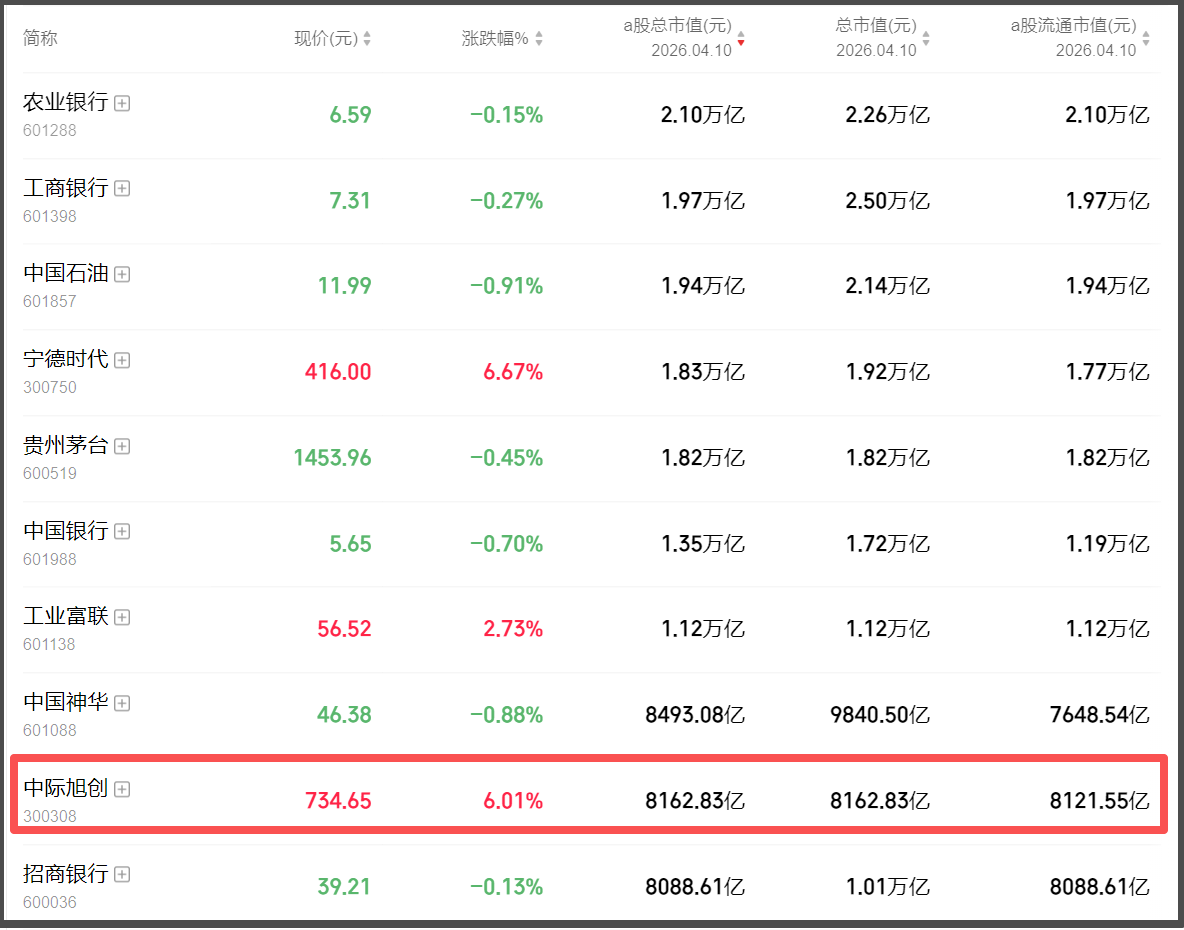Click the plus icon beside 工业富联
The width and height of the screenshot is (1184, 930).
[x=122, y=618]
